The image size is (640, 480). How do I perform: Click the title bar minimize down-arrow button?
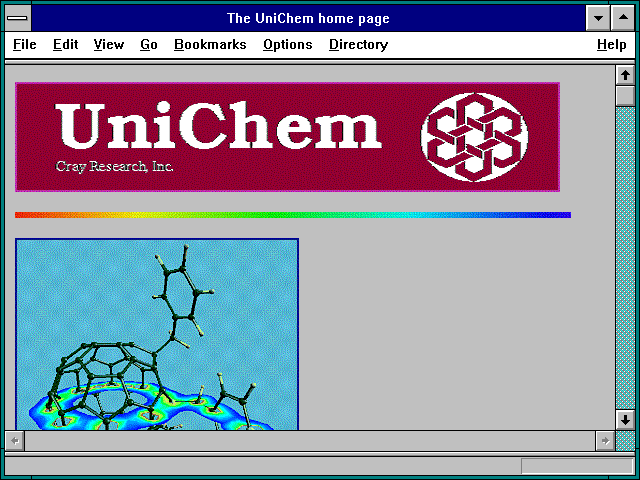coord(598,18)
